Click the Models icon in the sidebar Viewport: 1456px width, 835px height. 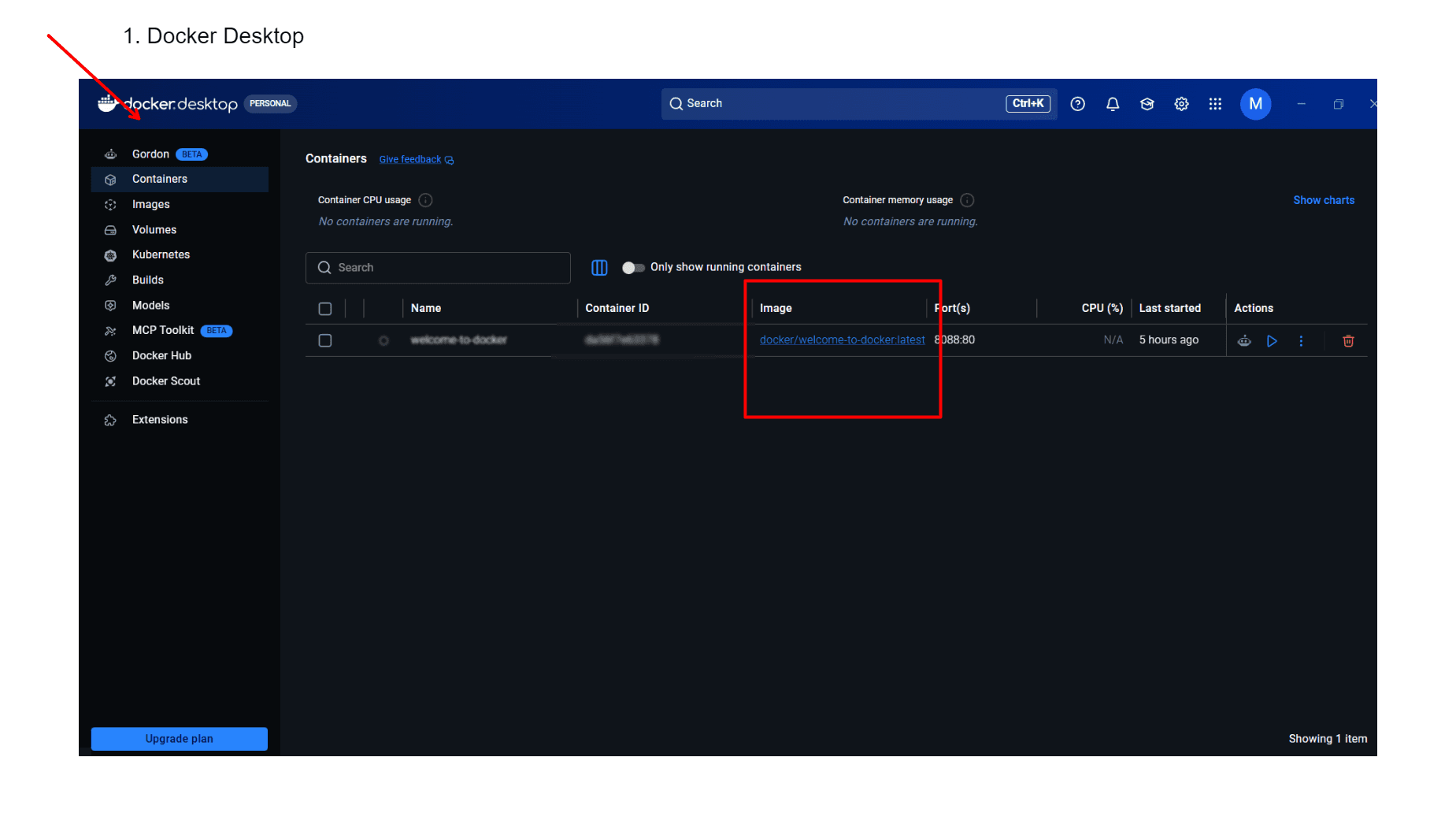coord(110,306)
